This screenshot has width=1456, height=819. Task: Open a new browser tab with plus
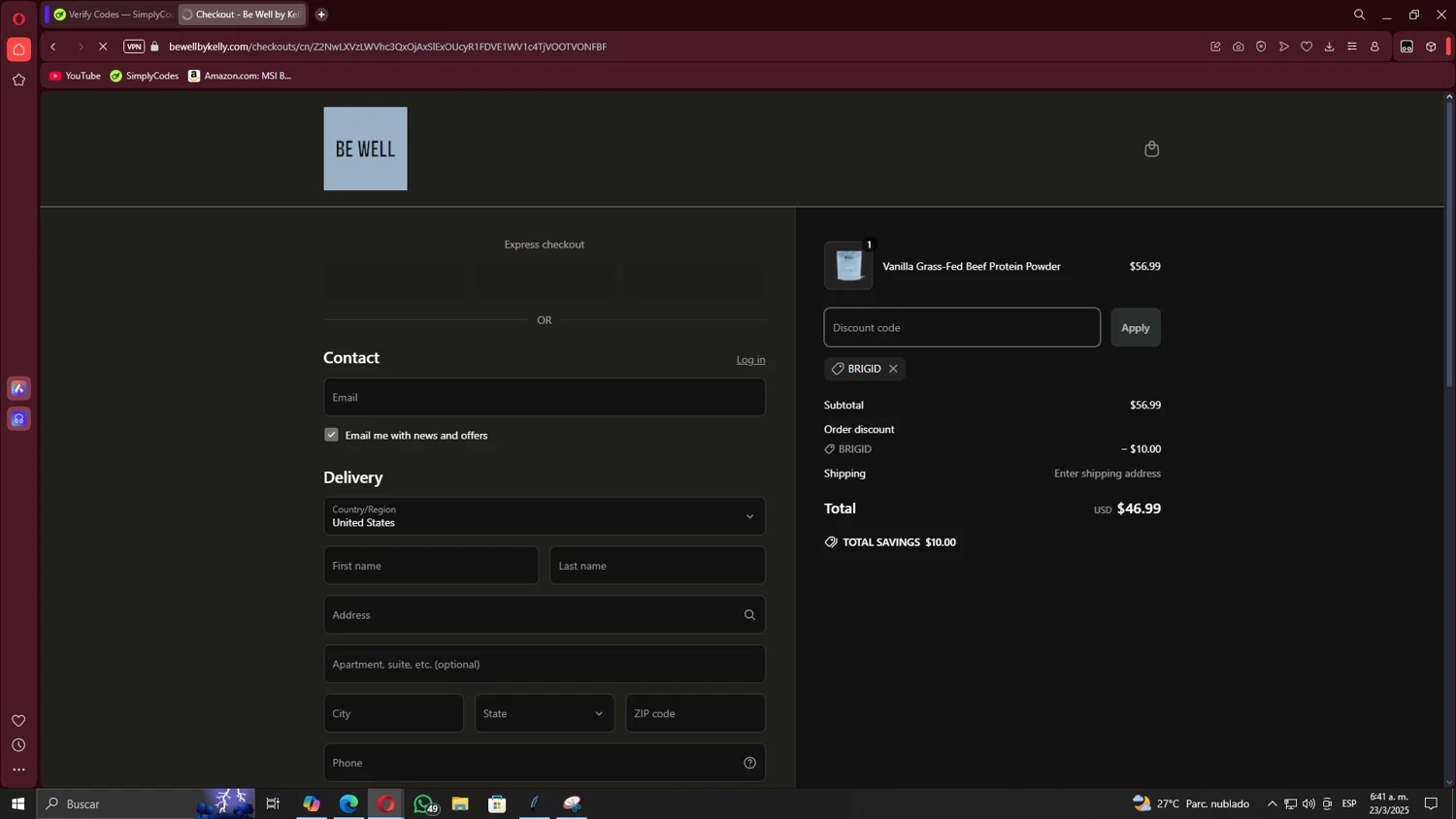(321, 15)
